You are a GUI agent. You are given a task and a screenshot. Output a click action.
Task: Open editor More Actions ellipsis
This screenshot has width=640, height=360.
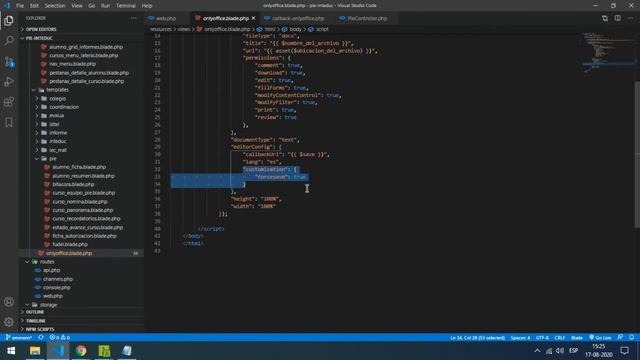point(630,18)
